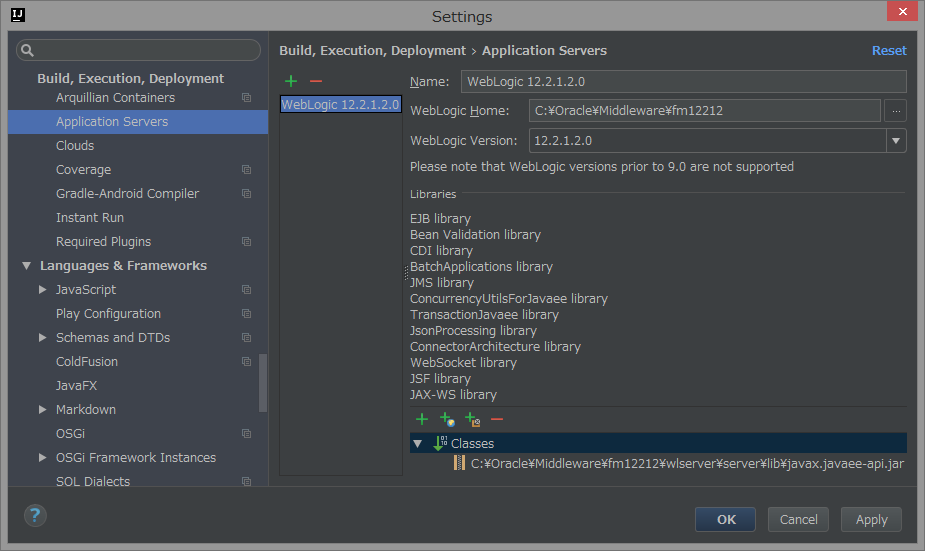Click the 'JSF library' entry
Screen dimensions: 925x551
click(441, 378)
